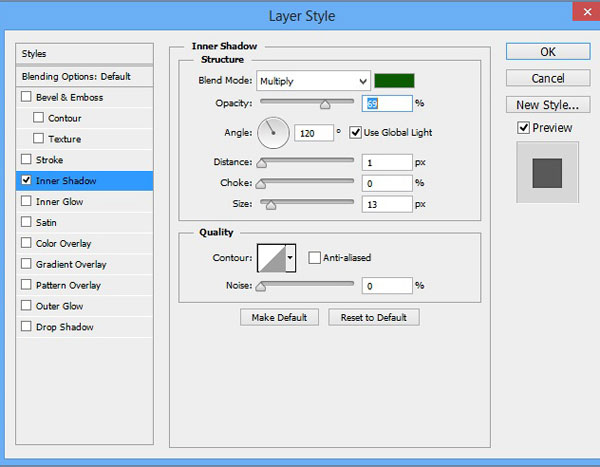Click the Reset to Default button

pyautogui.click(x=374, y=317)
